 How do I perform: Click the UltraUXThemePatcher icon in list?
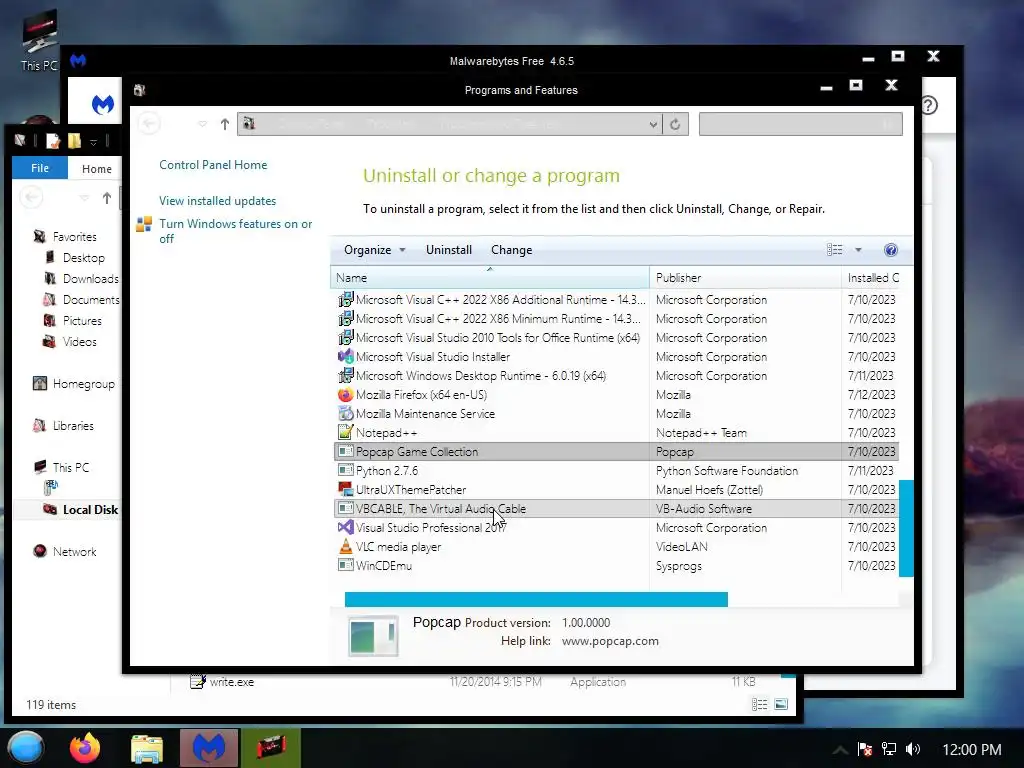[x=345, y=489]
